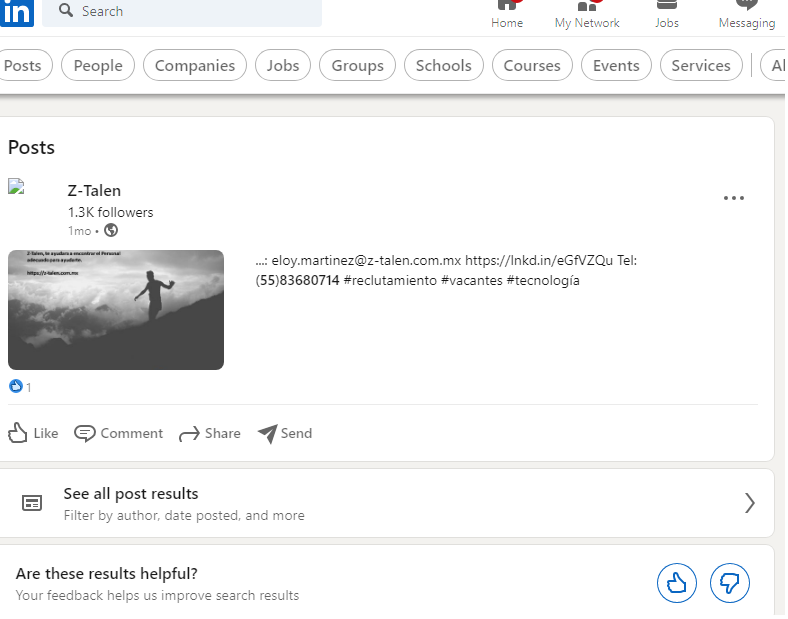Screen dimensions: 788x619
Task: Click the #reclutamiento hashtag
Action: coord(390,280)
